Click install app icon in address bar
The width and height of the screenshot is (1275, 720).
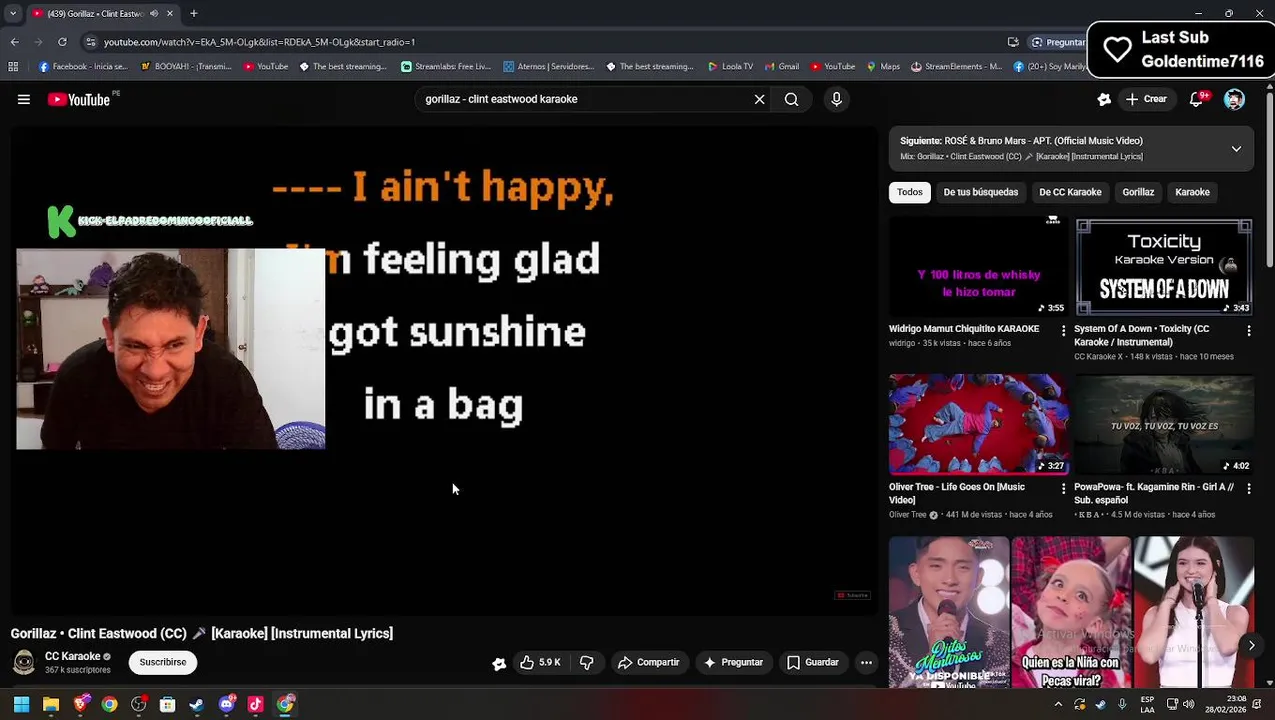pyautogui.click(x=1013, y=42)
